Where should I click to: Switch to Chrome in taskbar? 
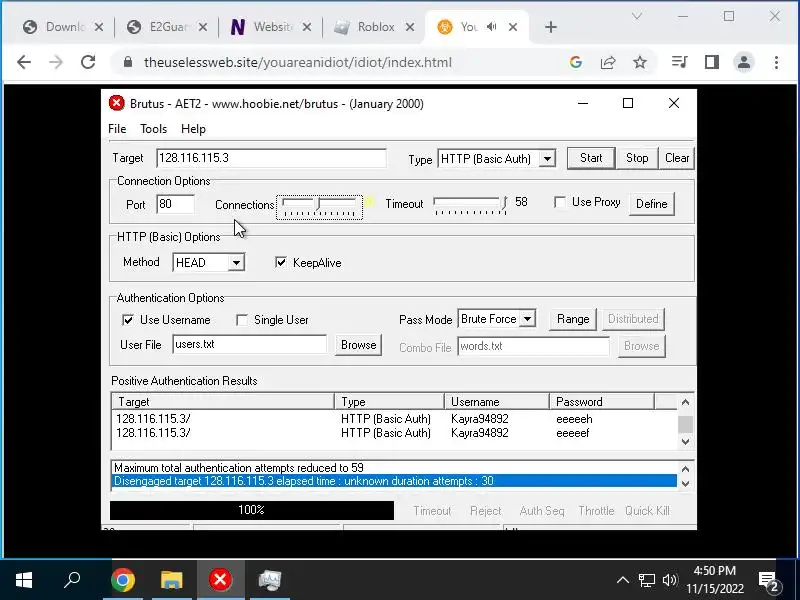pos(123,580)
